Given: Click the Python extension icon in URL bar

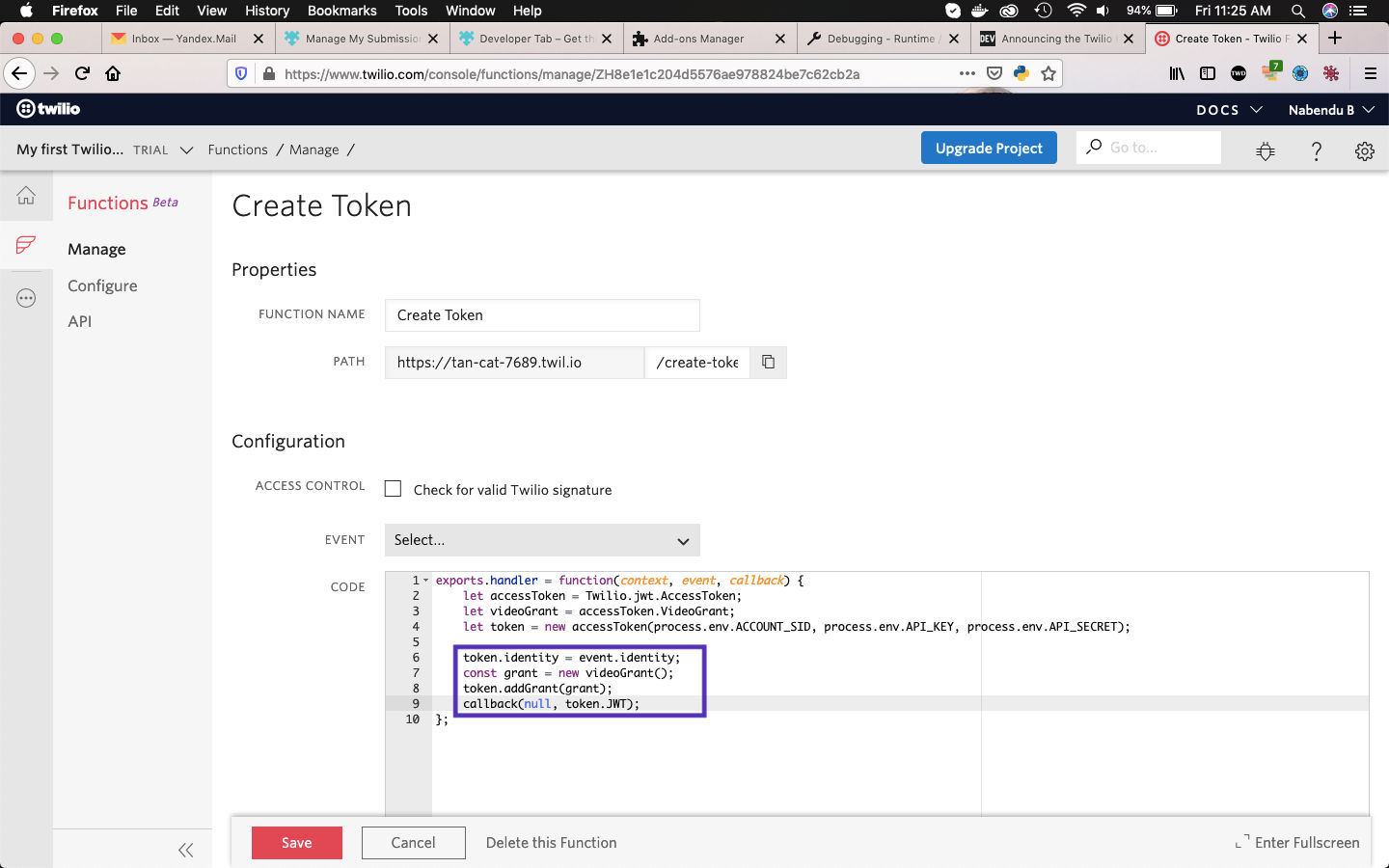Looking at the screenshot, I should (x=1021, y=73).
